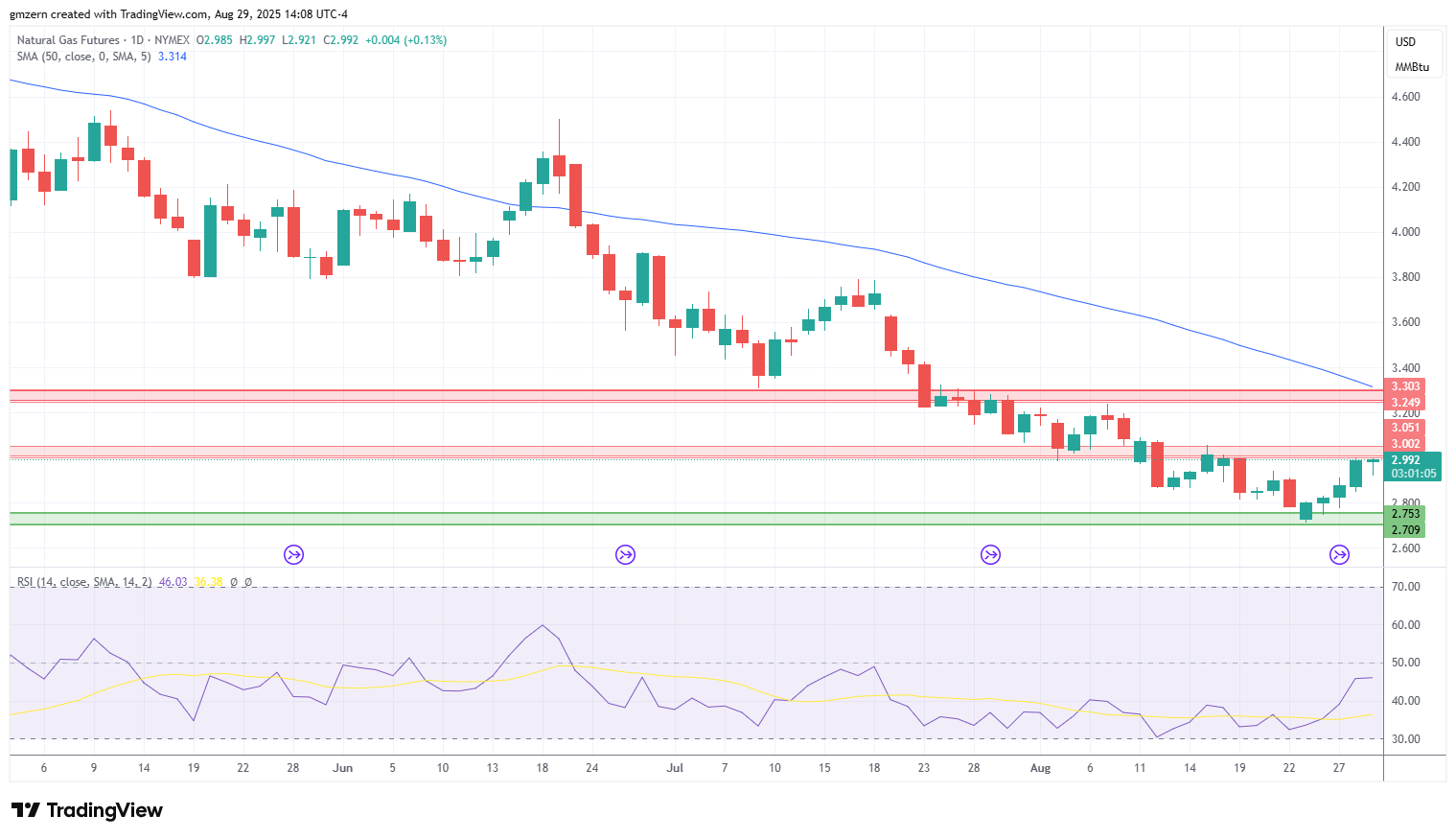This screenshot has height=839, width=1456.
Task: Click the Natural Gas Futures symbol title
Action: click(x=68, y=40)
